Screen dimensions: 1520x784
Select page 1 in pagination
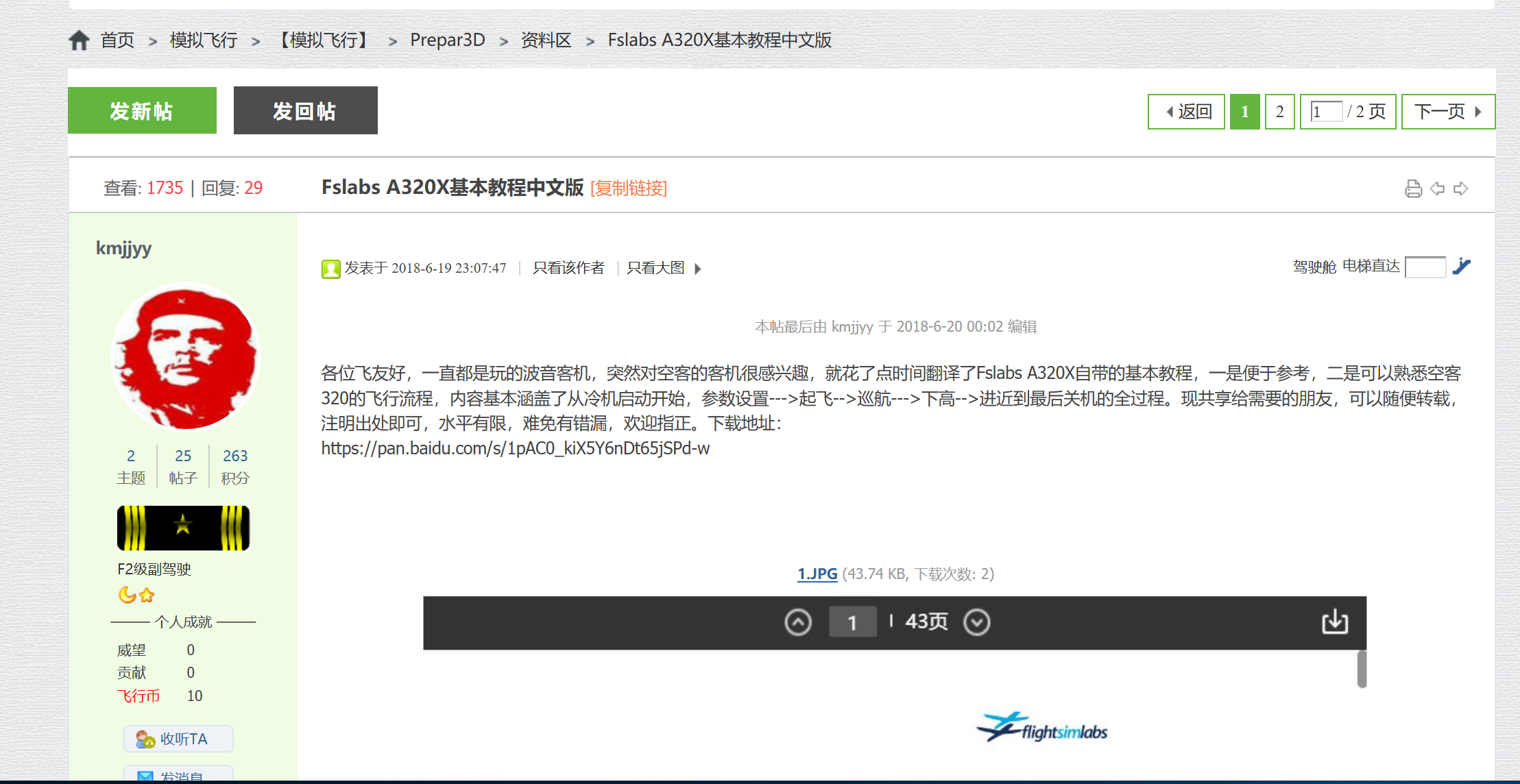point(1245,112)
